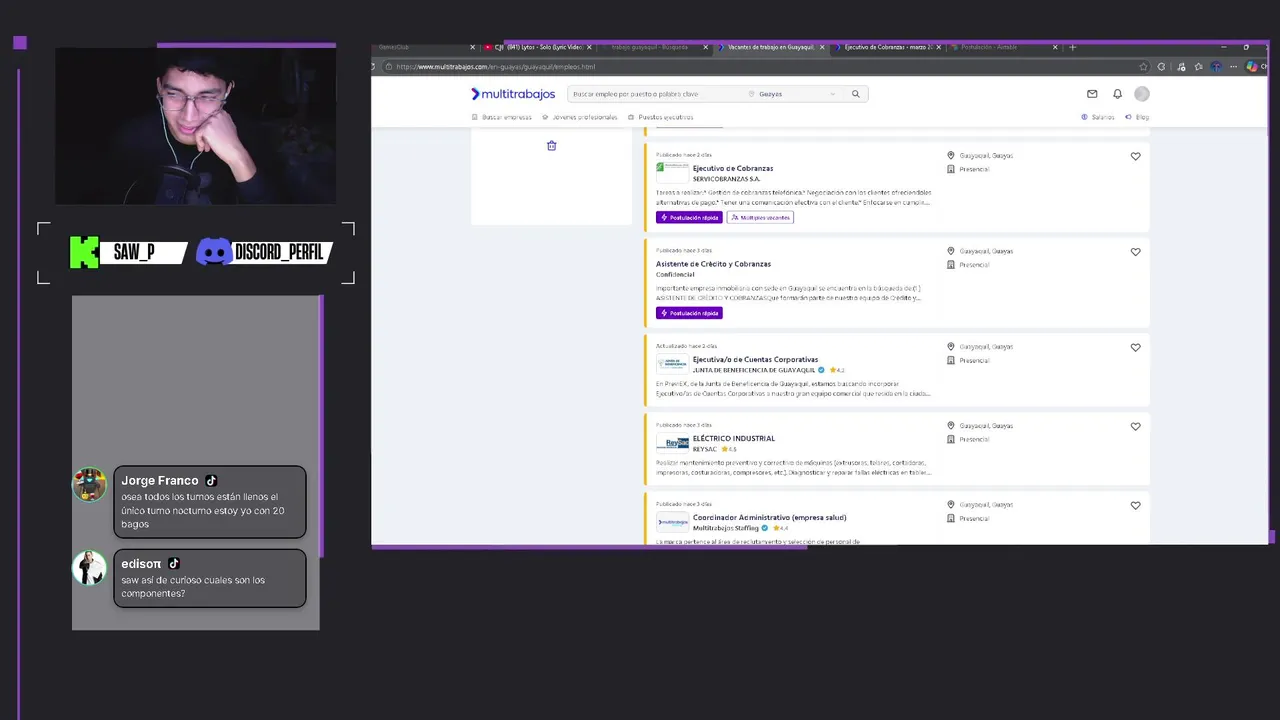Click JUNTA DE BENEFICENCIA DE GUAYAQUIL company name
Screen dimensions: 1280x720
coord(754,370)
